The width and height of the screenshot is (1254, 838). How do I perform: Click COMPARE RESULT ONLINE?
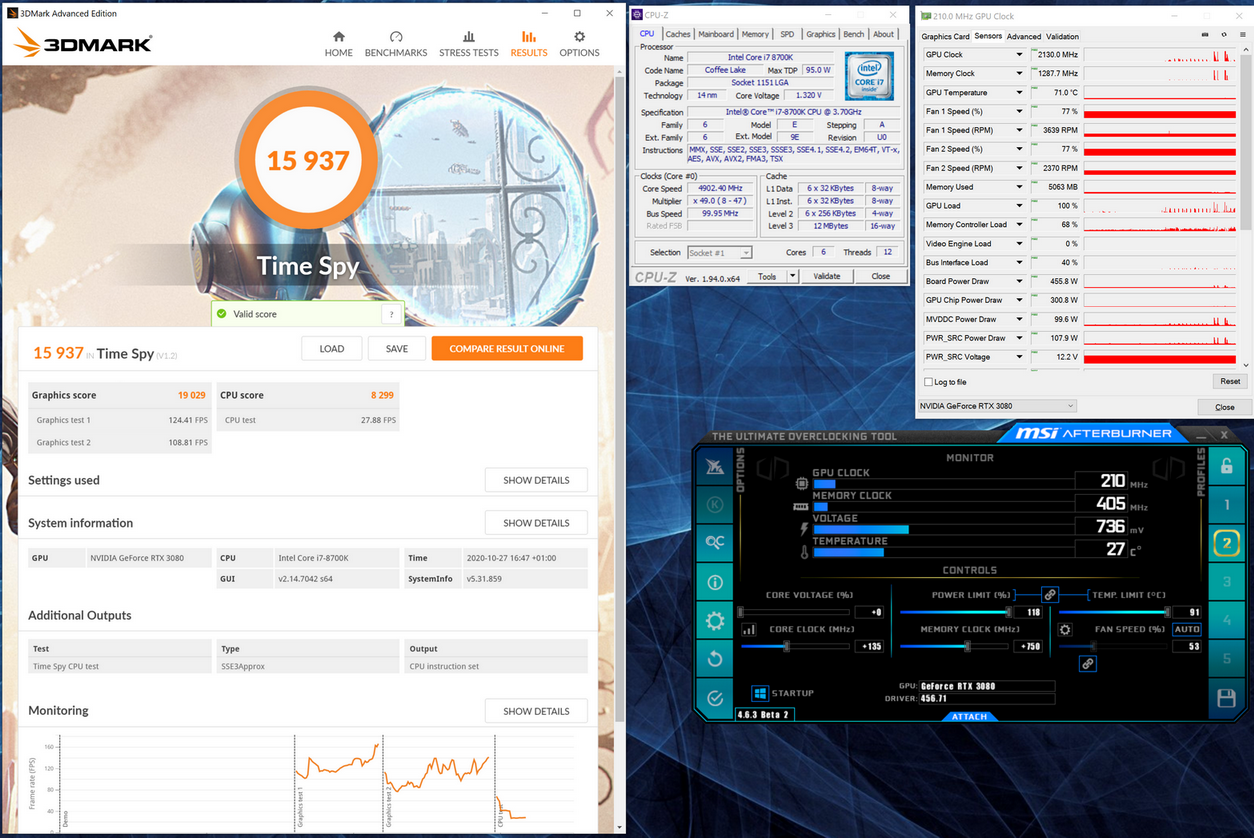pyautogui.click(x=507, y=349)
